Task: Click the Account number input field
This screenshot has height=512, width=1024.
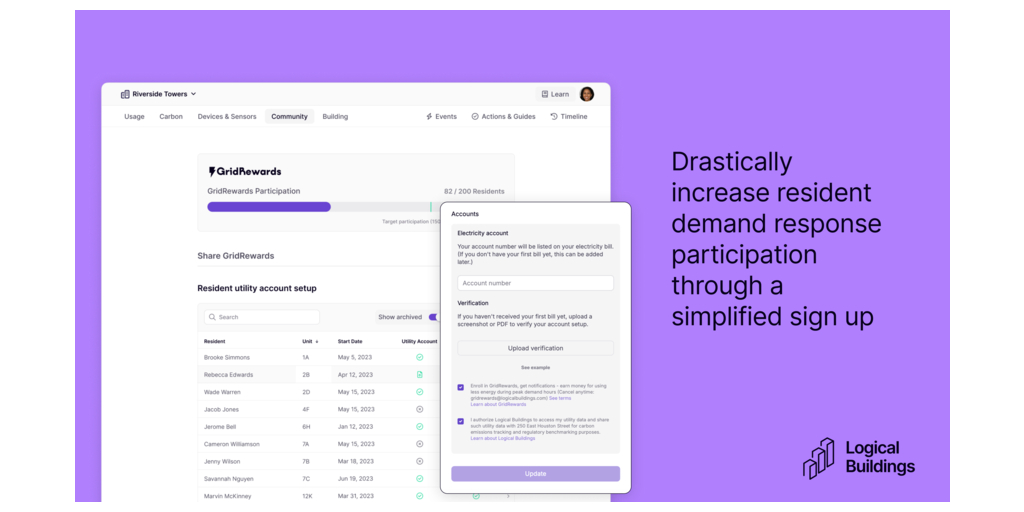Action: [x=535, y=283]
